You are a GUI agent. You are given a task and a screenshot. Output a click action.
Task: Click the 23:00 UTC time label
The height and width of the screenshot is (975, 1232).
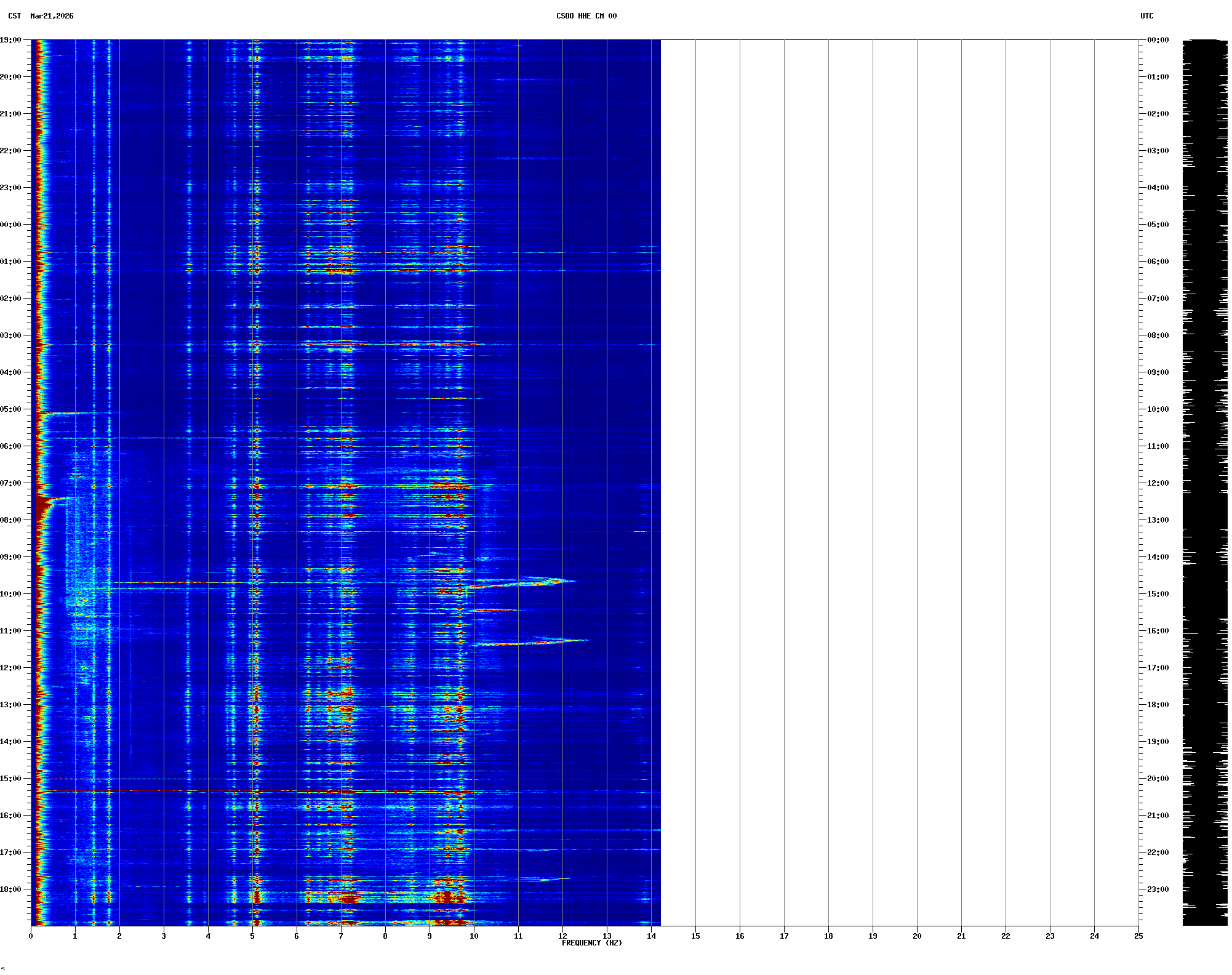tap(1158, 889)
